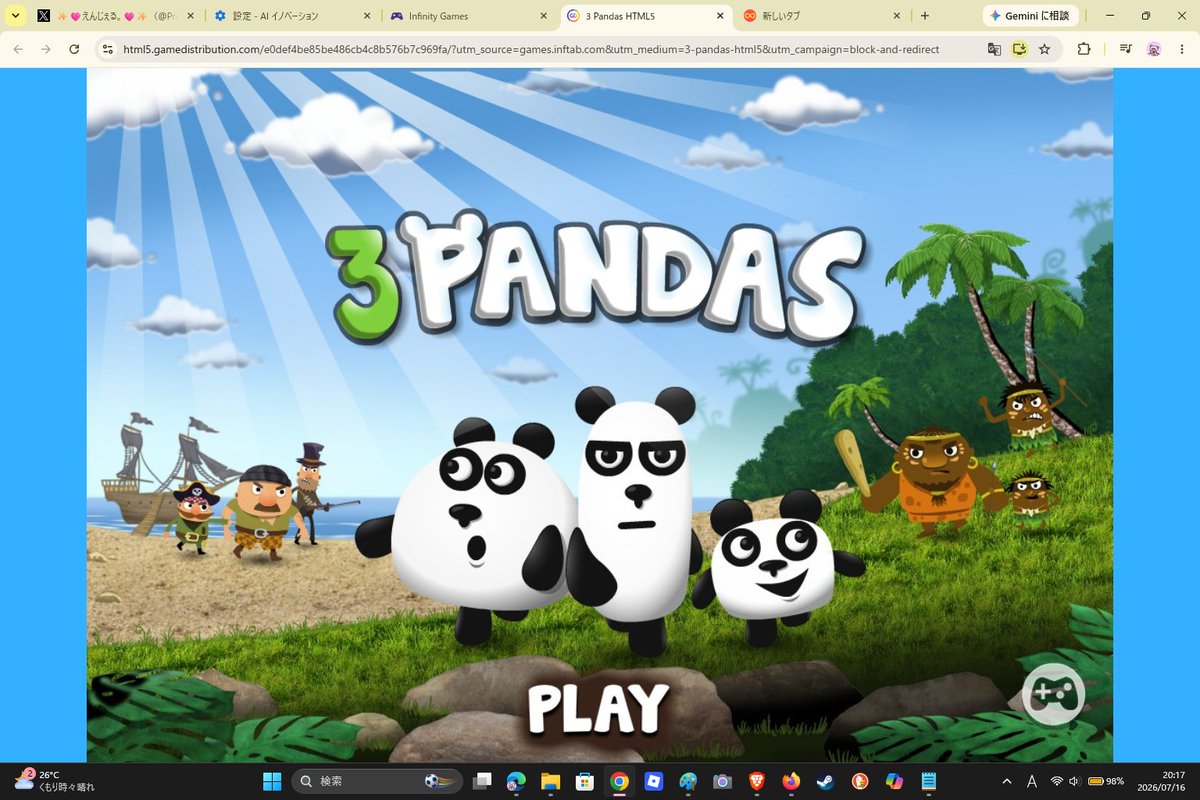Click the Gemini に相談 button
1200x800 pixels.
click(1031, 16)
